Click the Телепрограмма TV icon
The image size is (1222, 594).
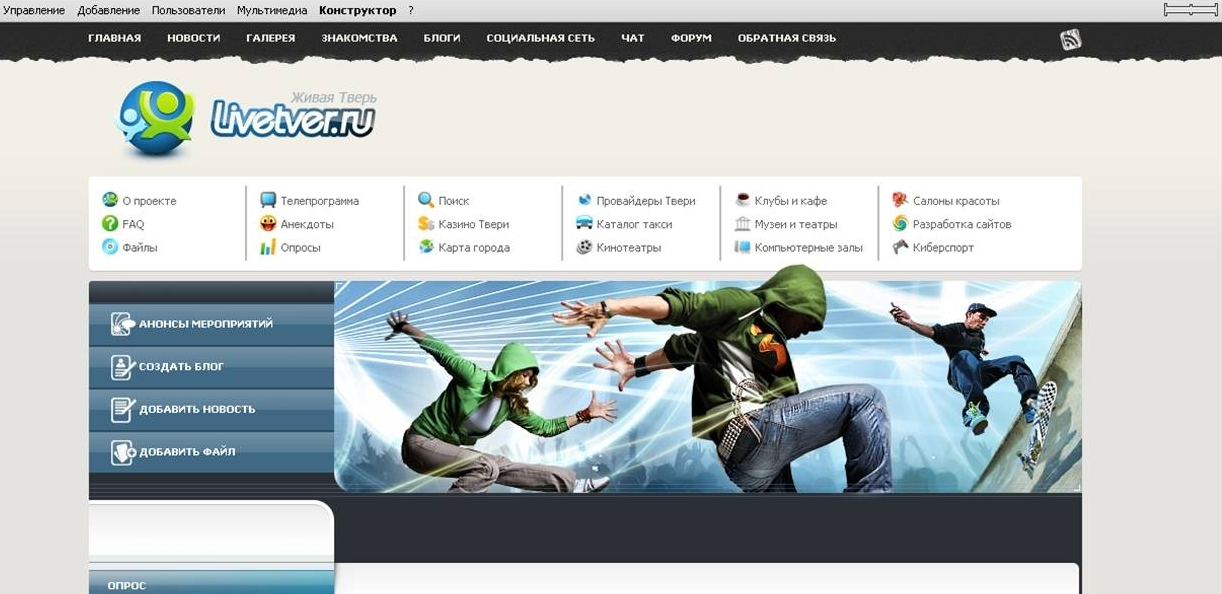[x=268, y=200]
